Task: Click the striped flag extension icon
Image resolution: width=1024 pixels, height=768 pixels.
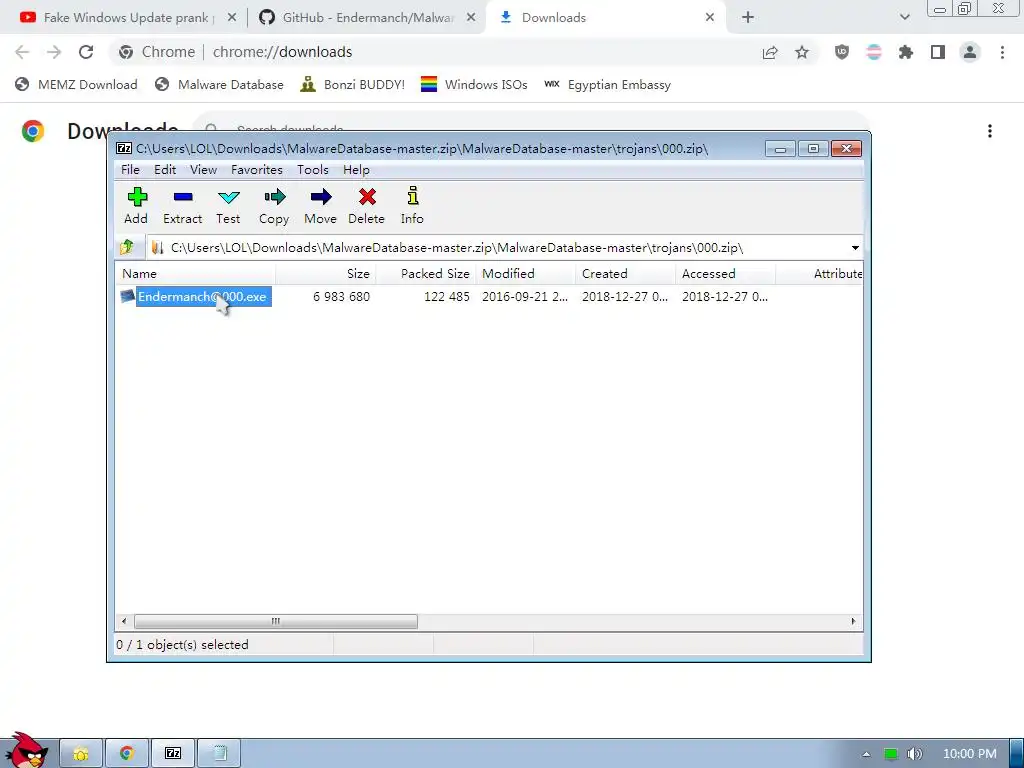Action: point(874,52)
